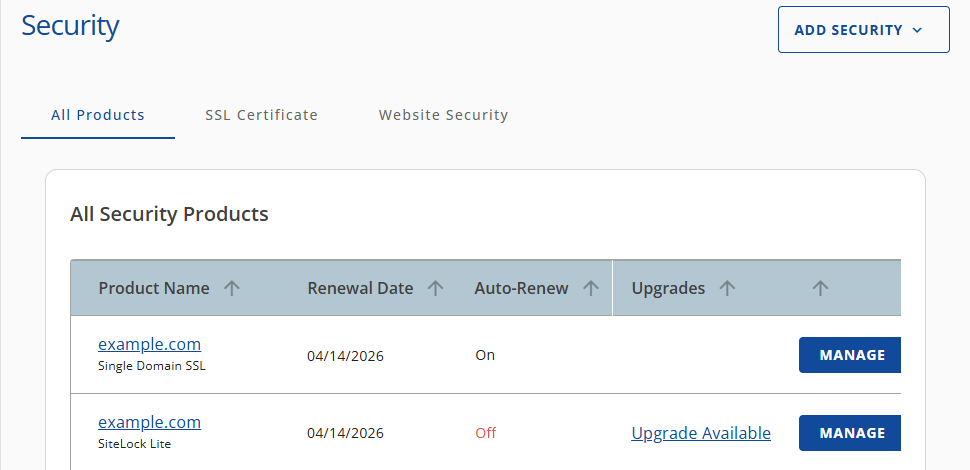
Task: Click the Renewal Date column header label
Action: [x=360, y=288]
